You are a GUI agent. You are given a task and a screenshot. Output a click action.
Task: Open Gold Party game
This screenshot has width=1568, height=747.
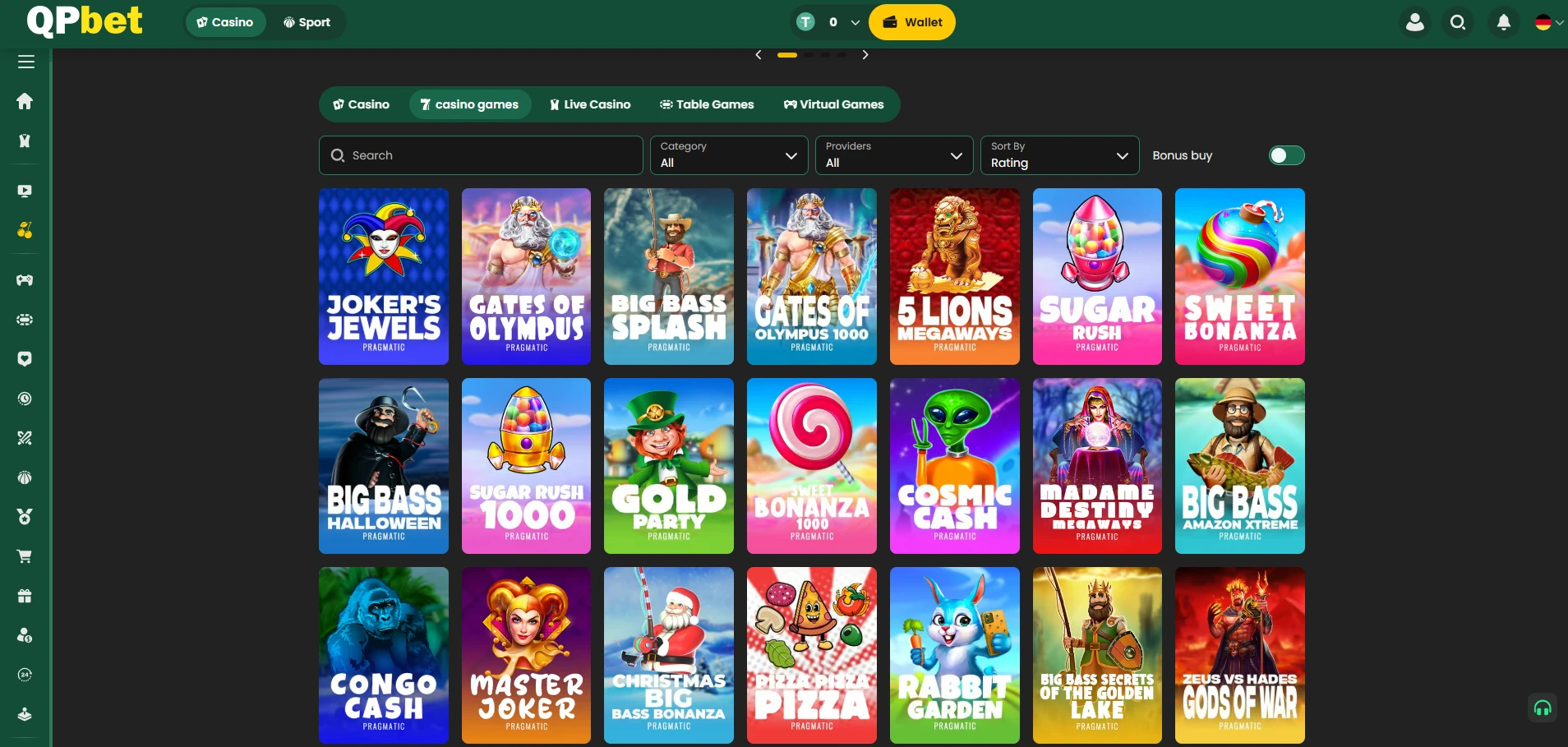669,466
